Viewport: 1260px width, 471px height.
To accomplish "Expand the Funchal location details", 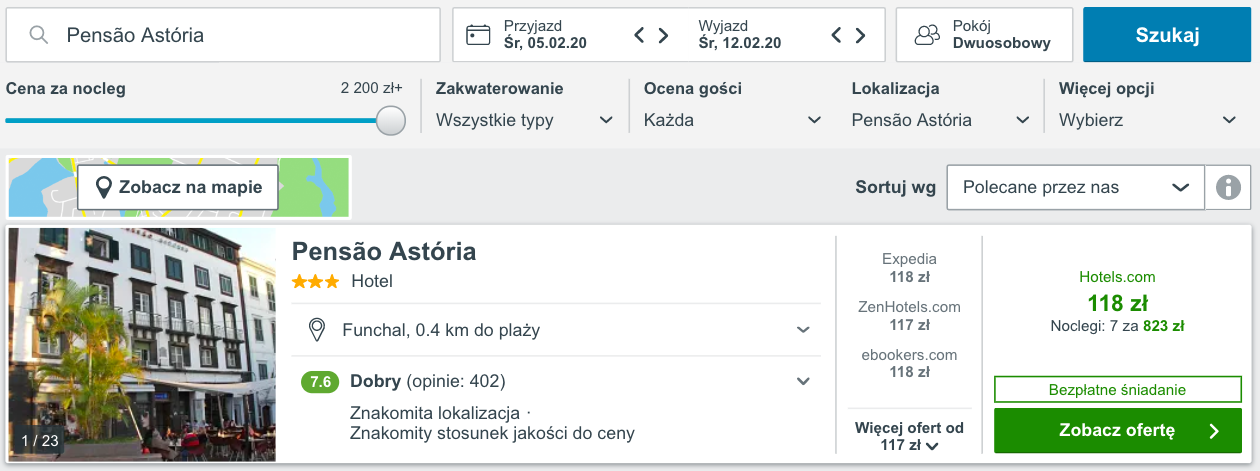I will coord(556,330).
